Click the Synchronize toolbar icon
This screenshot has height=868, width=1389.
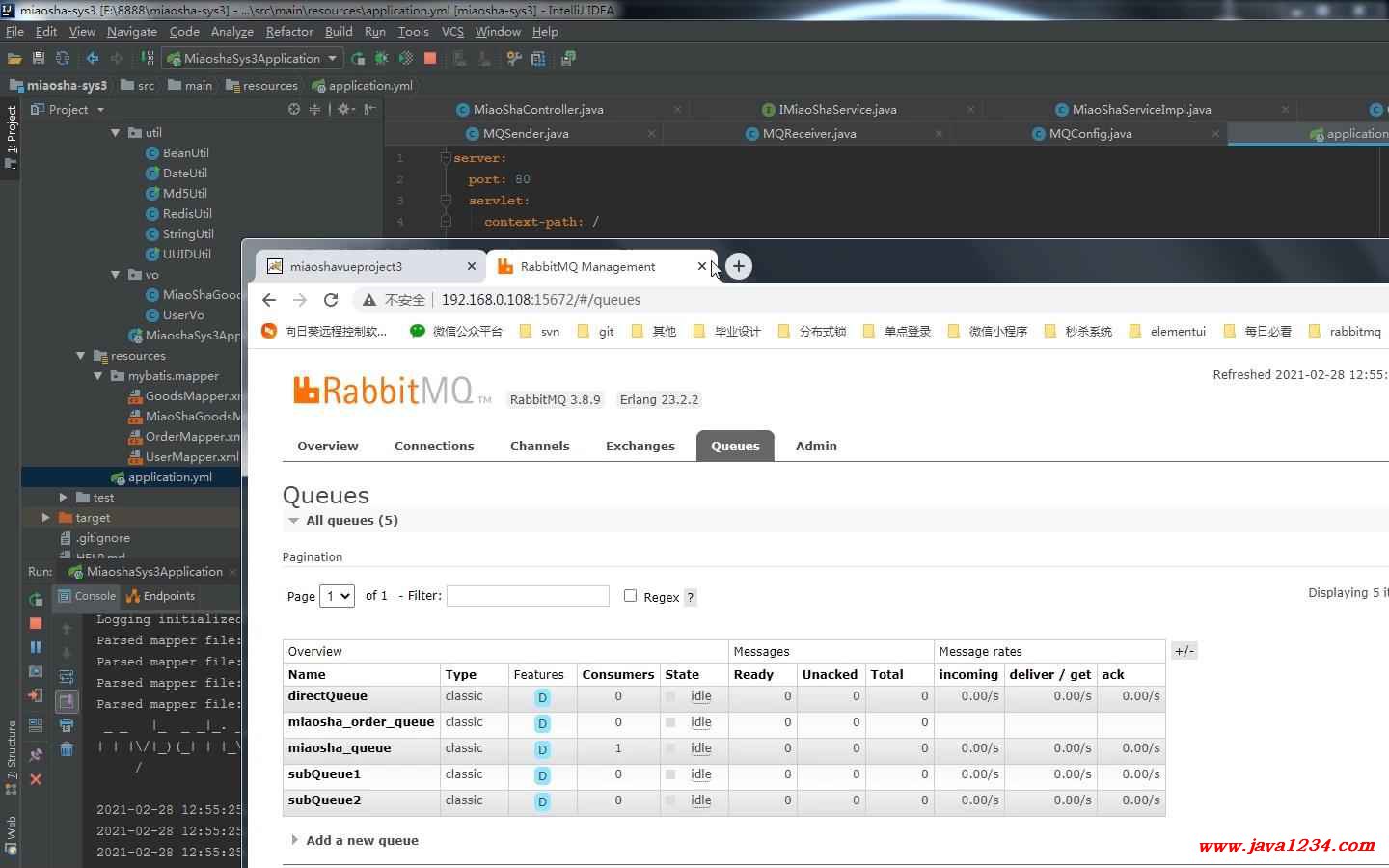63,59
